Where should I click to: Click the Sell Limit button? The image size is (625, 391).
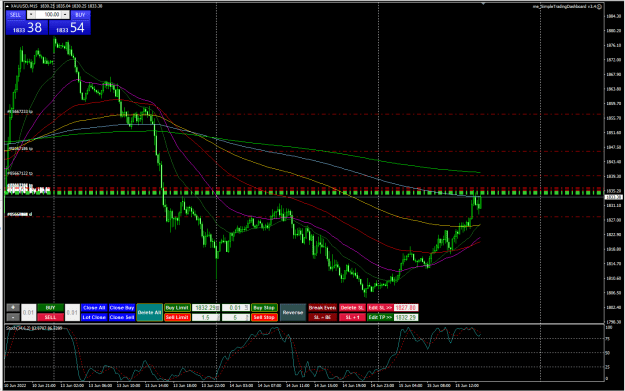[177, 317]
